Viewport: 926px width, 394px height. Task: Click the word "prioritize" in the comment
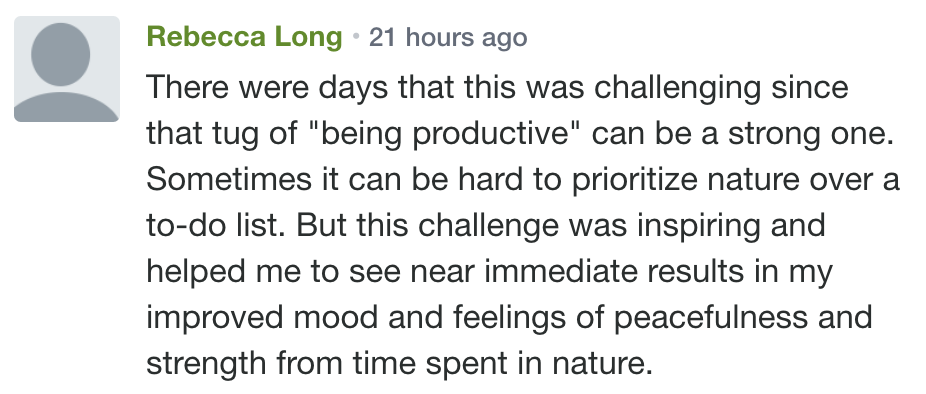pos(635,180)
